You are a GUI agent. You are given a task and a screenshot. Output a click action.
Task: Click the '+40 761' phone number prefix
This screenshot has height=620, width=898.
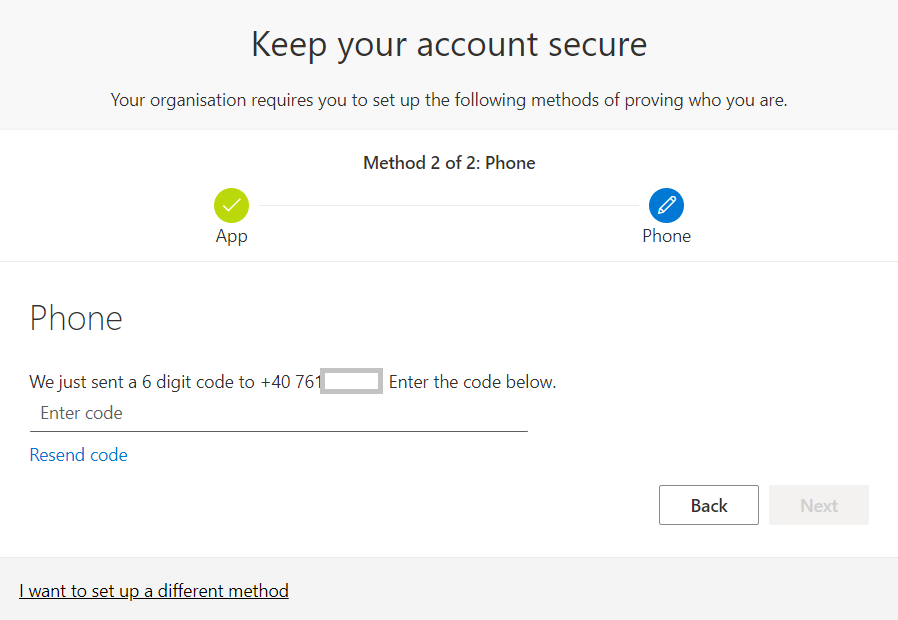291,382
